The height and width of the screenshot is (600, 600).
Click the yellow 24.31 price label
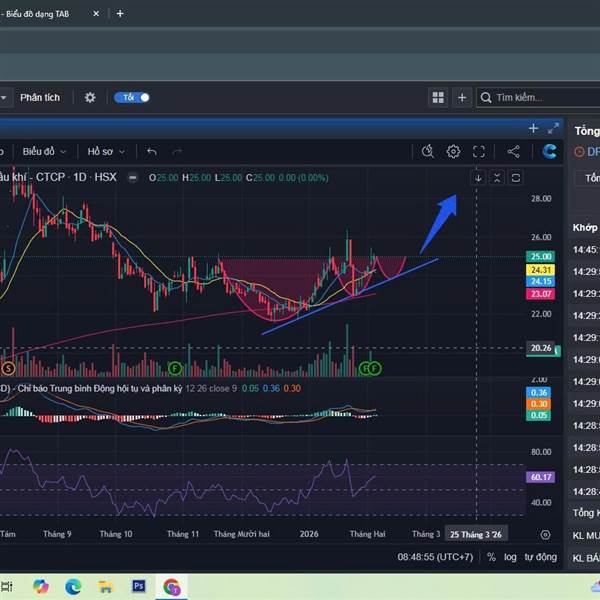539,270
